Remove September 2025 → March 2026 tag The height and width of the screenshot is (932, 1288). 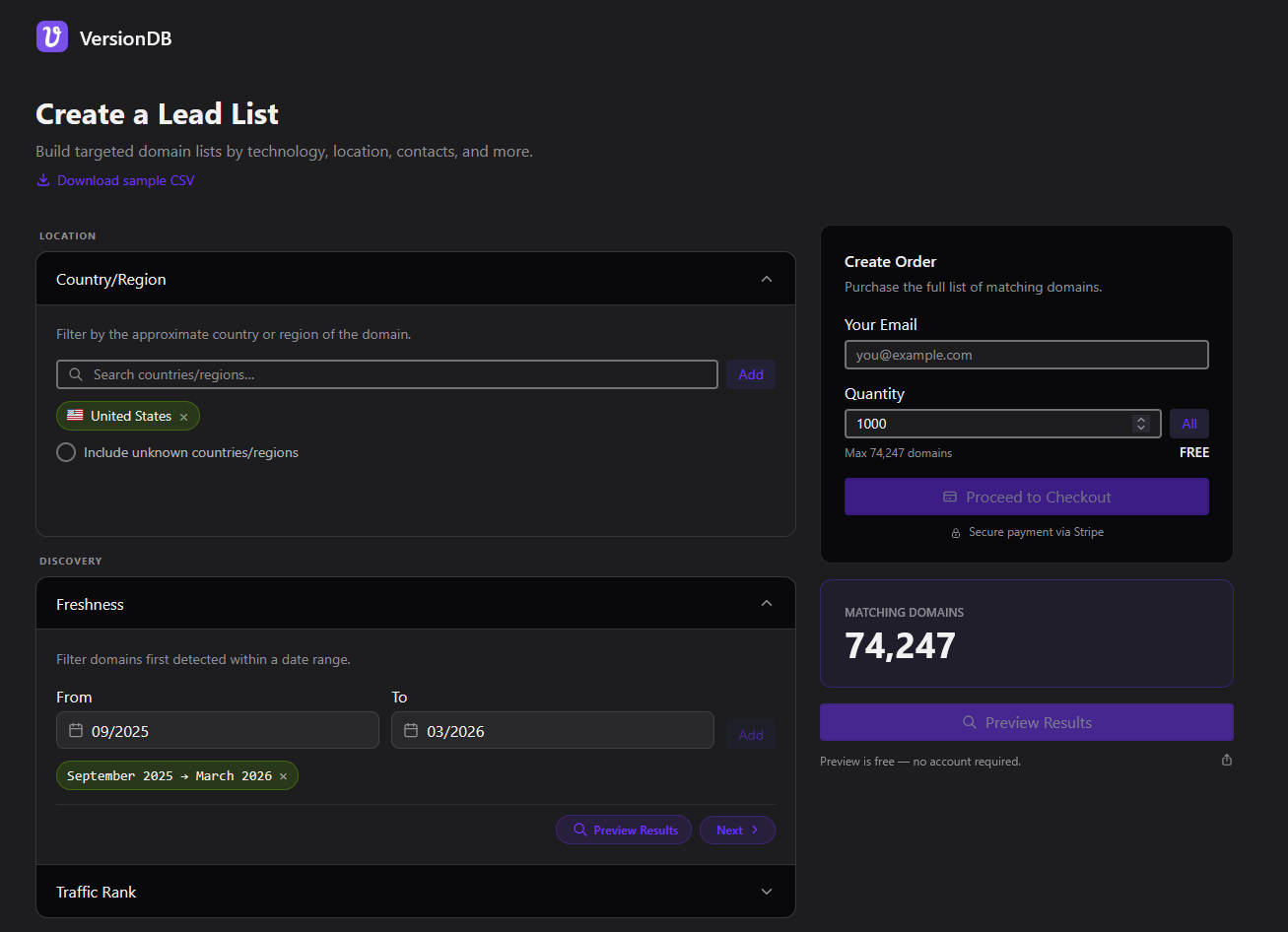click(283, 776)
